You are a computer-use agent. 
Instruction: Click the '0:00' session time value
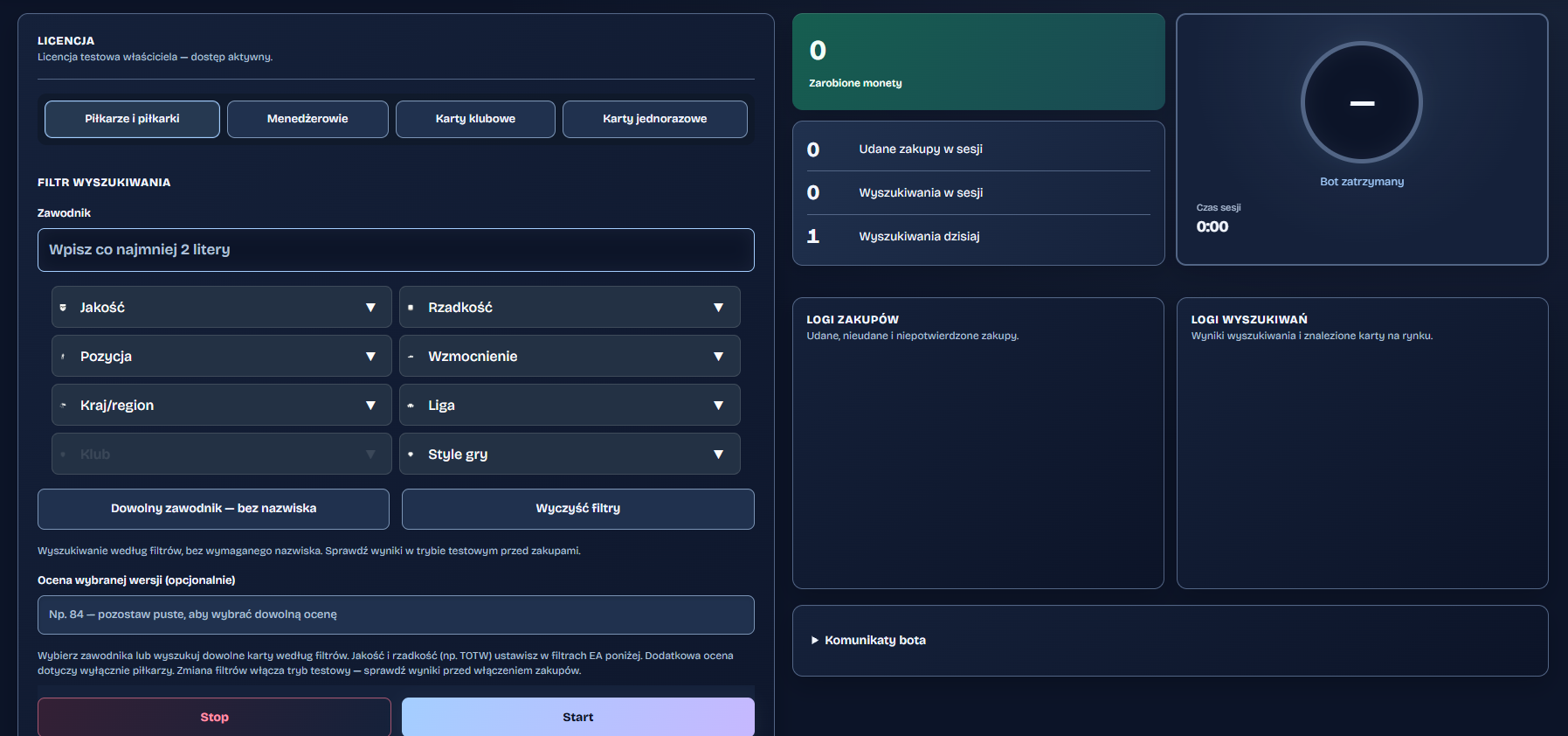pyautogui.click(x=1212, y=226)
